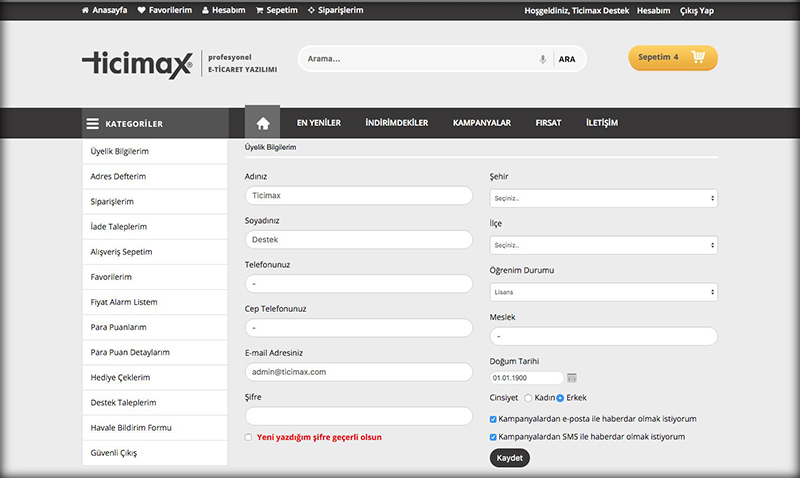Go to the Kampanyalar menu item
The image size is (800, 478).
pos(481,123)
